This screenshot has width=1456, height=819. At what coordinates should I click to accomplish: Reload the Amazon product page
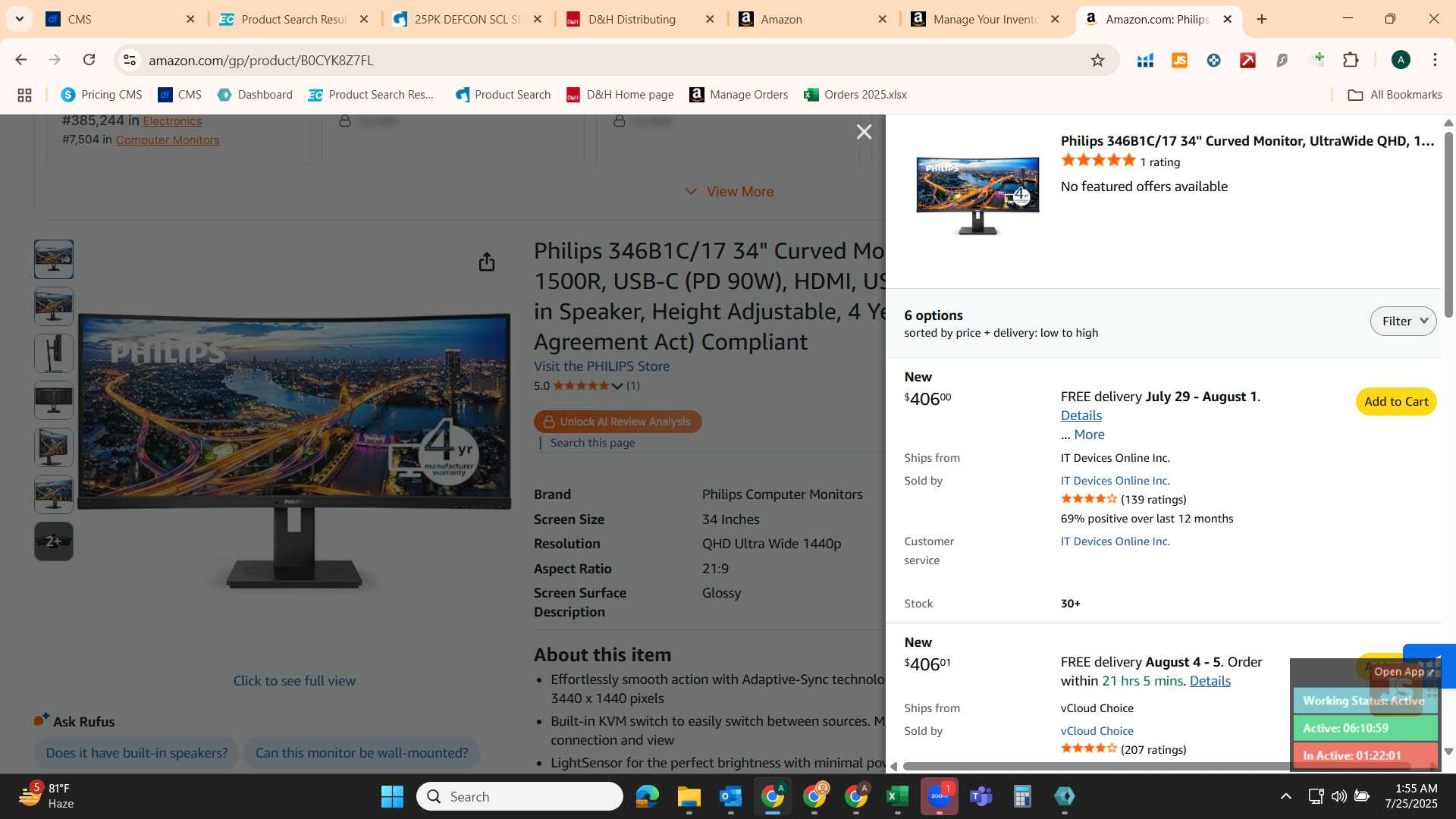coord(89,60)
